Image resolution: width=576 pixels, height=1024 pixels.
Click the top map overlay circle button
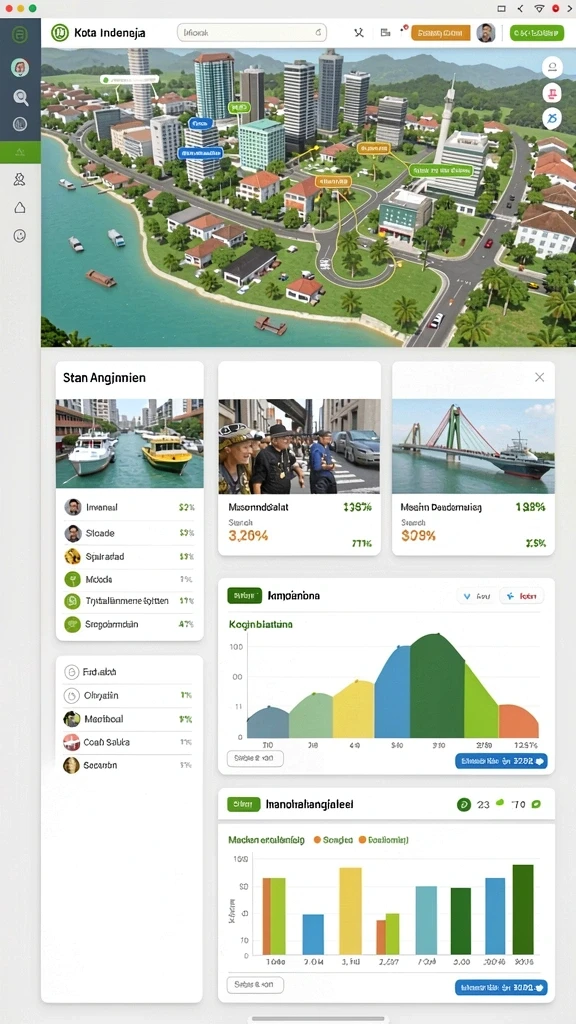(552, 67)
